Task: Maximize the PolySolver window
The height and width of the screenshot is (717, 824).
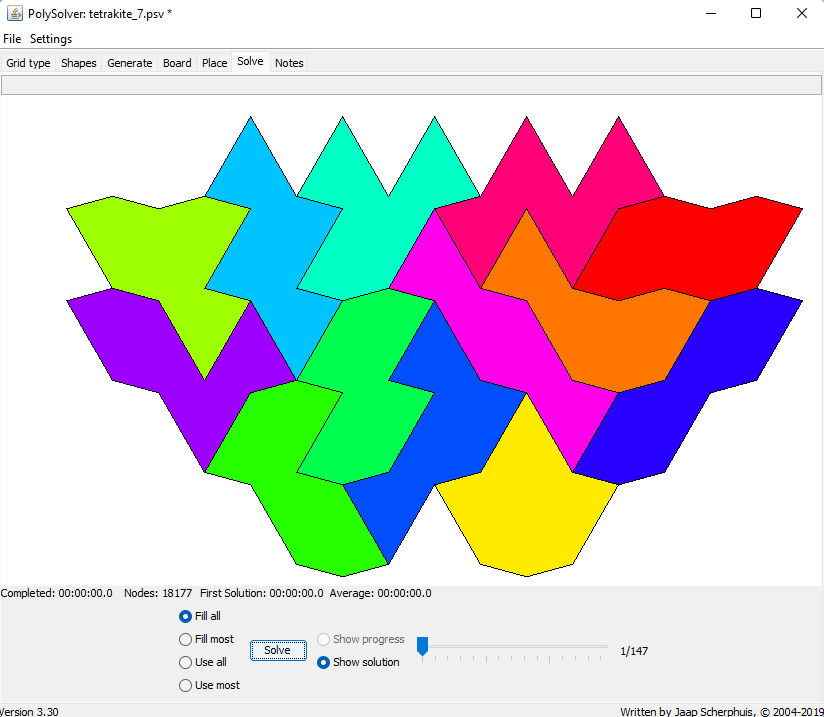Action: click(x=756, y=13)
